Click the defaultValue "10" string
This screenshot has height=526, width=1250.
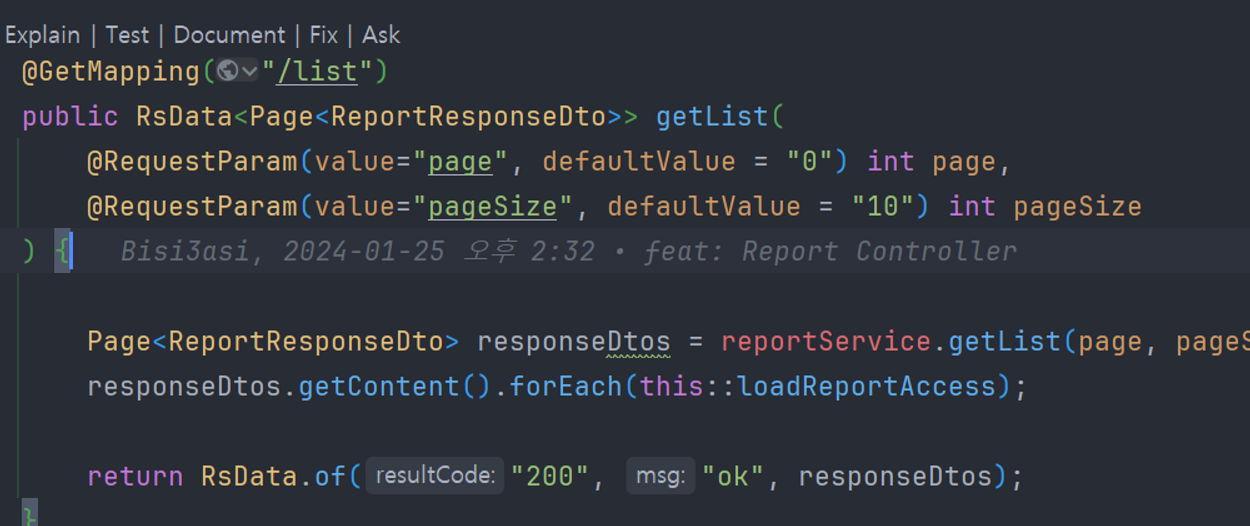[883, 207]
